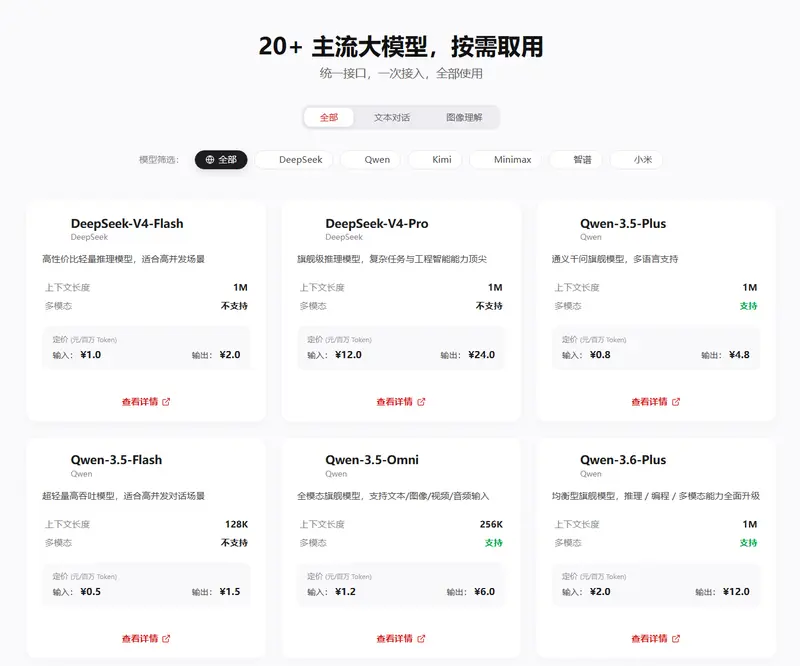Click the external-link icon on the Qwen-3.5-Omni card
800x666 pixels.
pyautogui.click(x=421, y=639)
